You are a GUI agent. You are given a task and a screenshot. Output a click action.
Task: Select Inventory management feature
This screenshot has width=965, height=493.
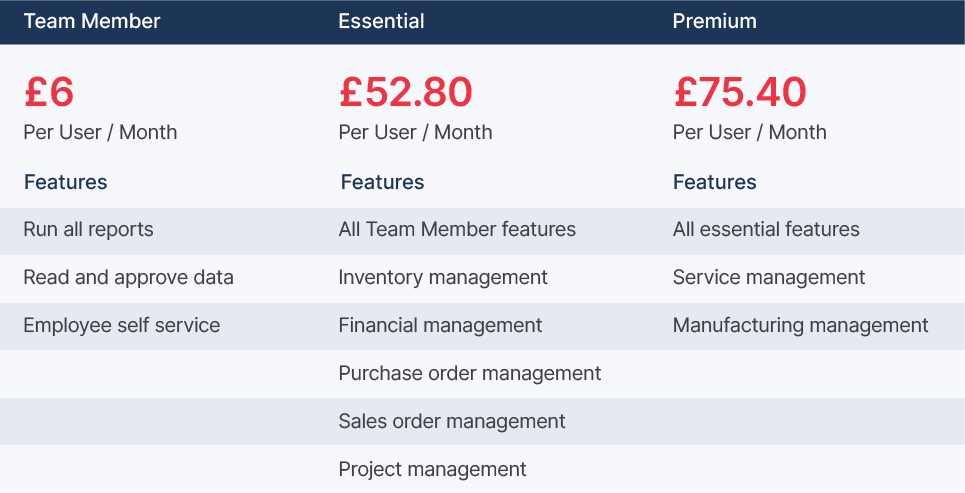pos(443,278)
